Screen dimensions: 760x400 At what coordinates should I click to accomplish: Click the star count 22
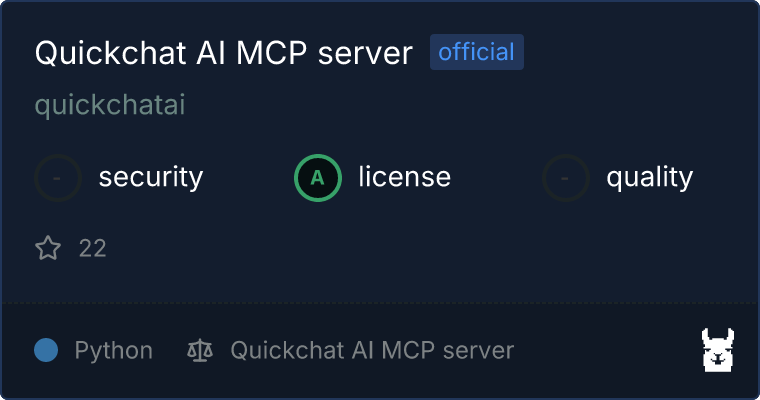pyautogui.click(x=93, y=248)
